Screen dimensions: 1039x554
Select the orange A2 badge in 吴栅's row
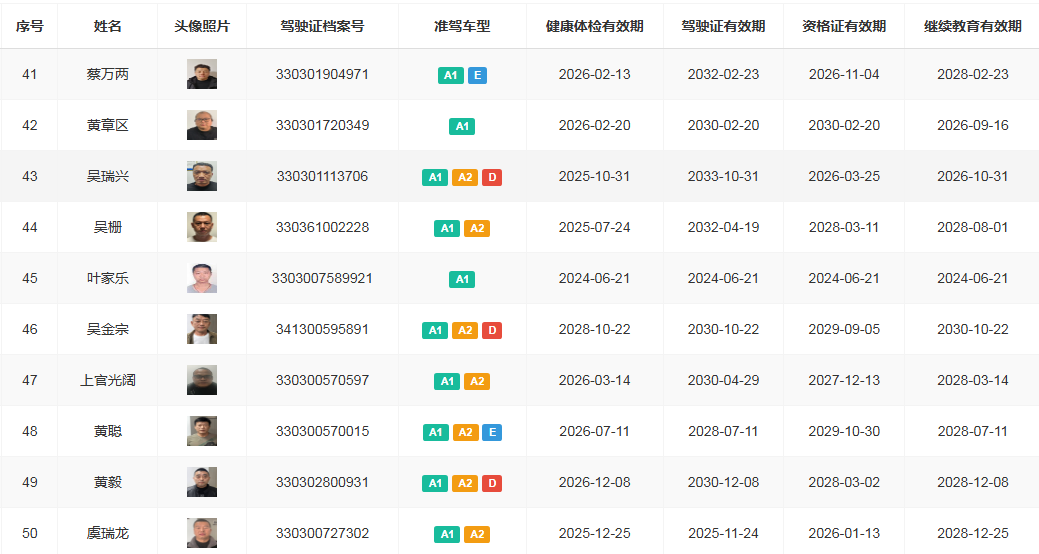coord(477,228)
